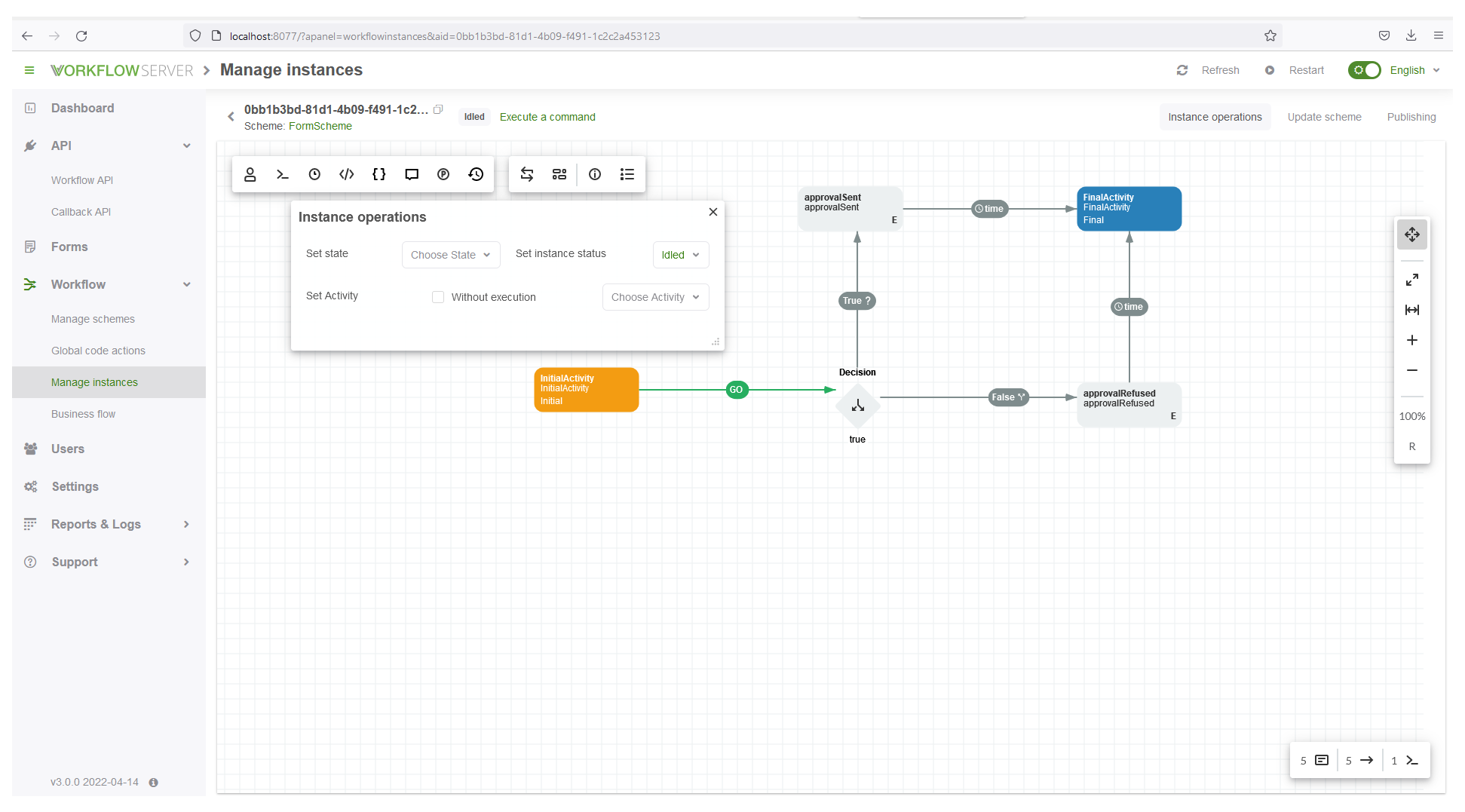Open the Business flow menu item

pos(83,413)
